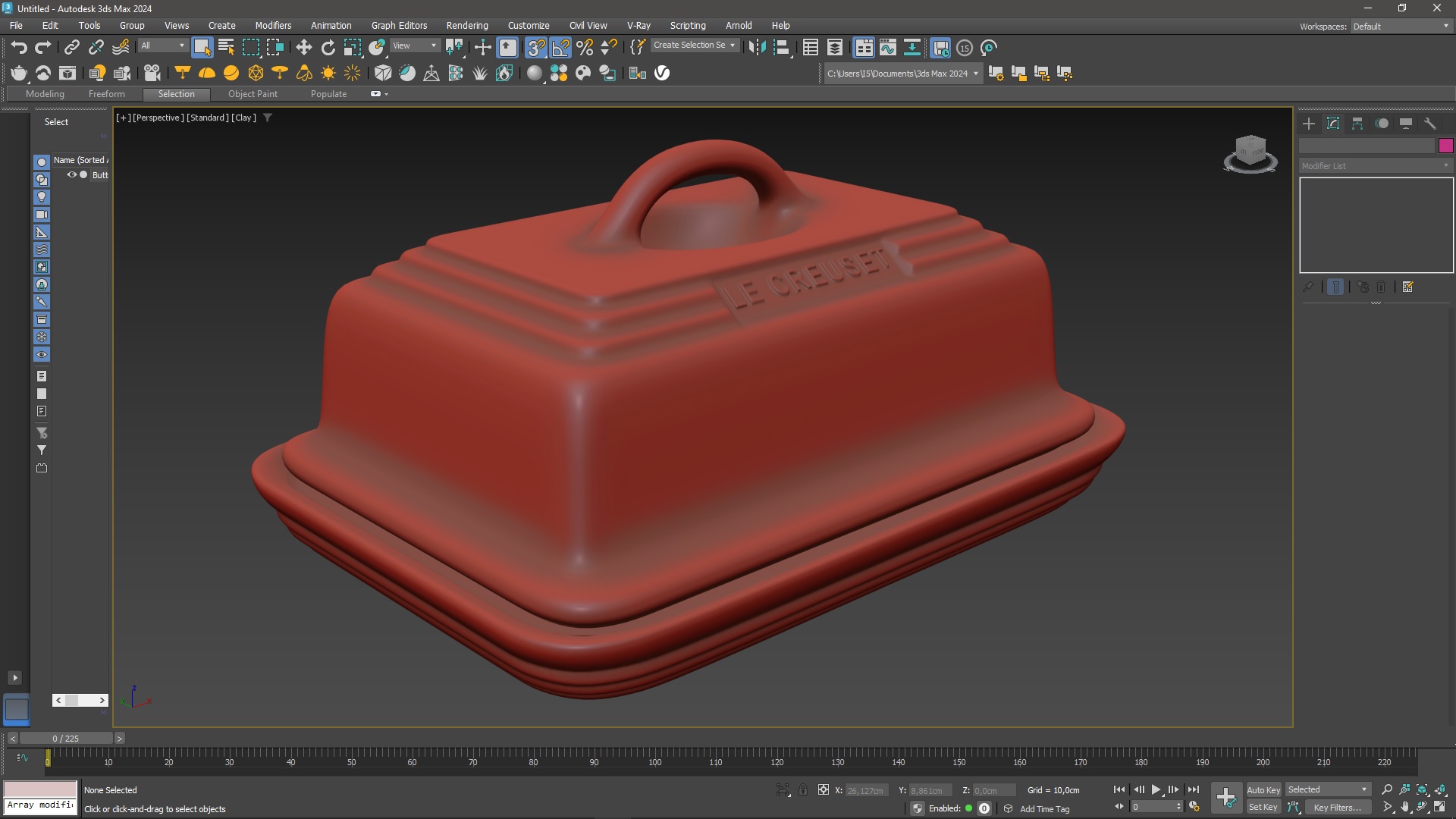Click the V-Ray logo icon

[662, 73]
